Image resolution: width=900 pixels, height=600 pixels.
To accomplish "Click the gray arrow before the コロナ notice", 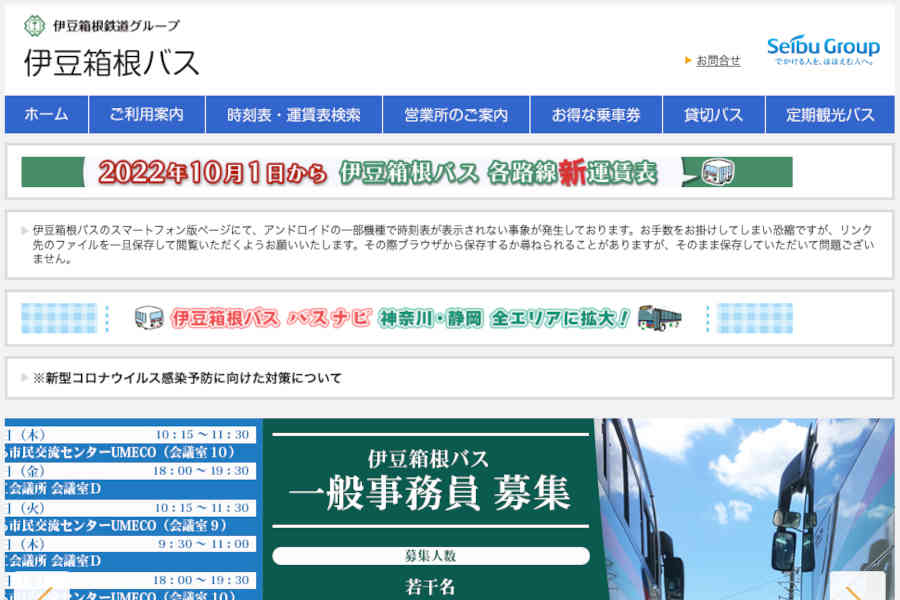I will click(24, 378).
